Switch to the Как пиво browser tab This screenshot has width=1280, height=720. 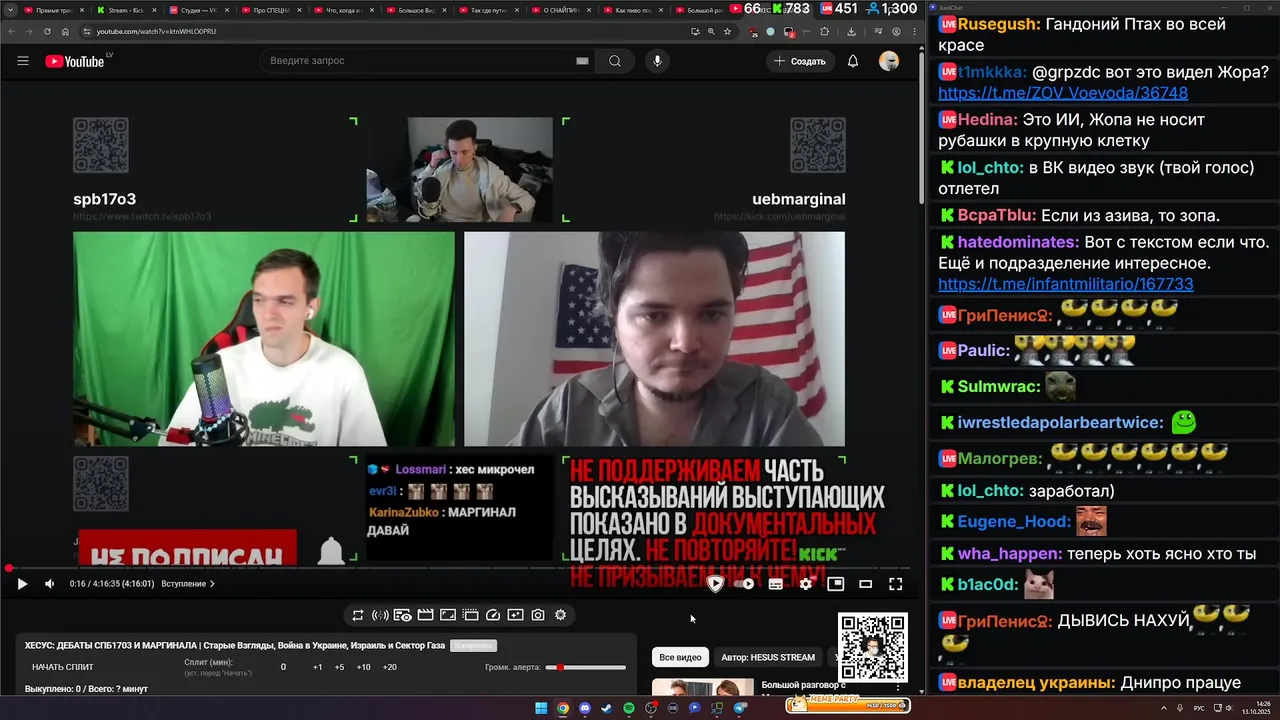click(x=633, y=10)
